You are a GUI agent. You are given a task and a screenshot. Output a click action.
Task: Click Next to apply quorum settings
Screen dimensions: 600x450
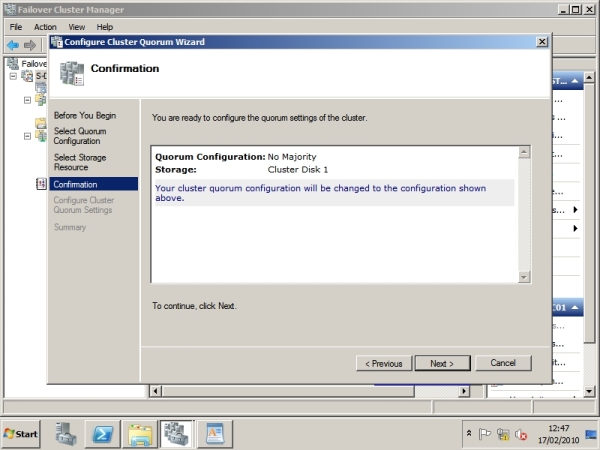(442, 363)
